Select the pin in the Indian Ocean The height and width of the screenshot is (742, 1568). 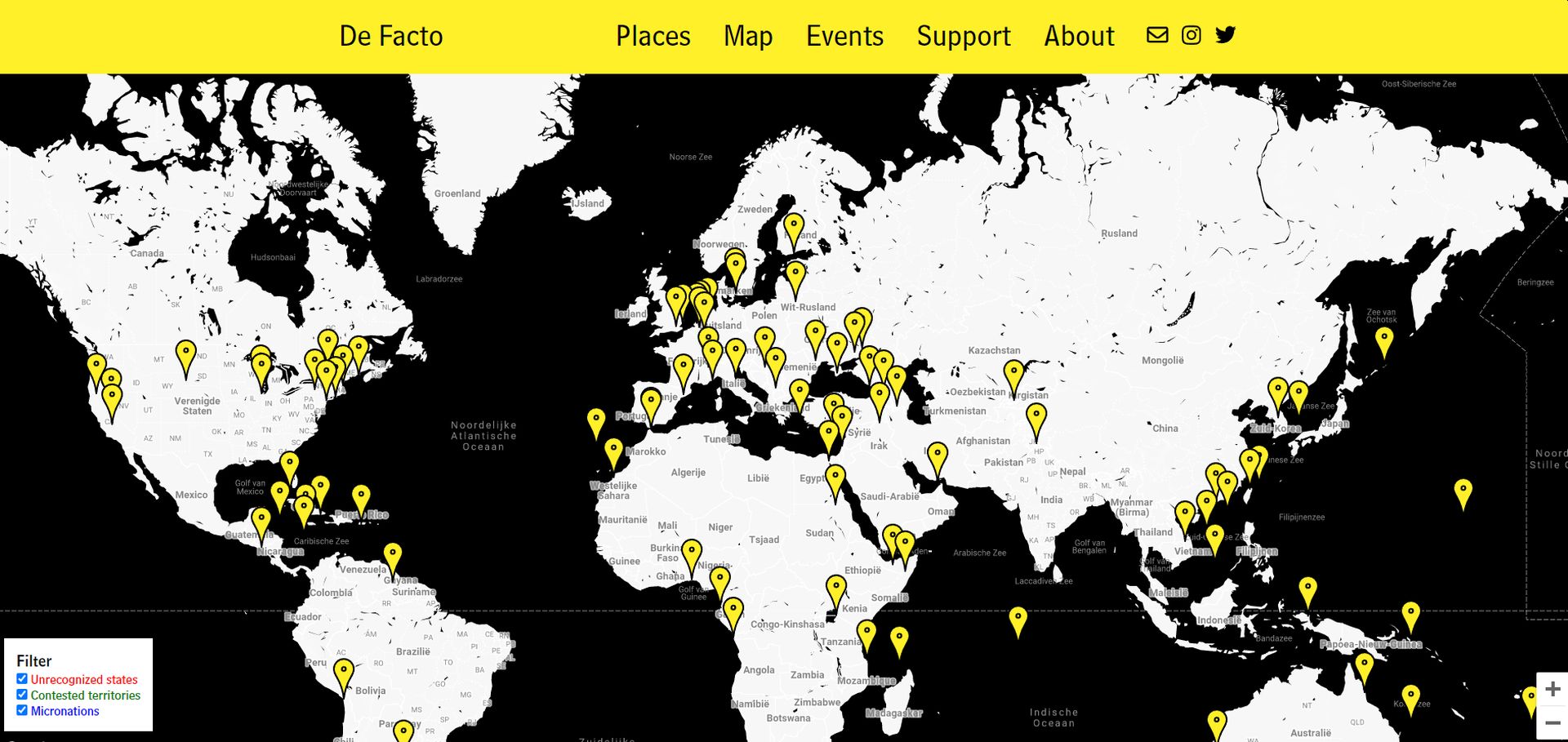(1018, 620)
